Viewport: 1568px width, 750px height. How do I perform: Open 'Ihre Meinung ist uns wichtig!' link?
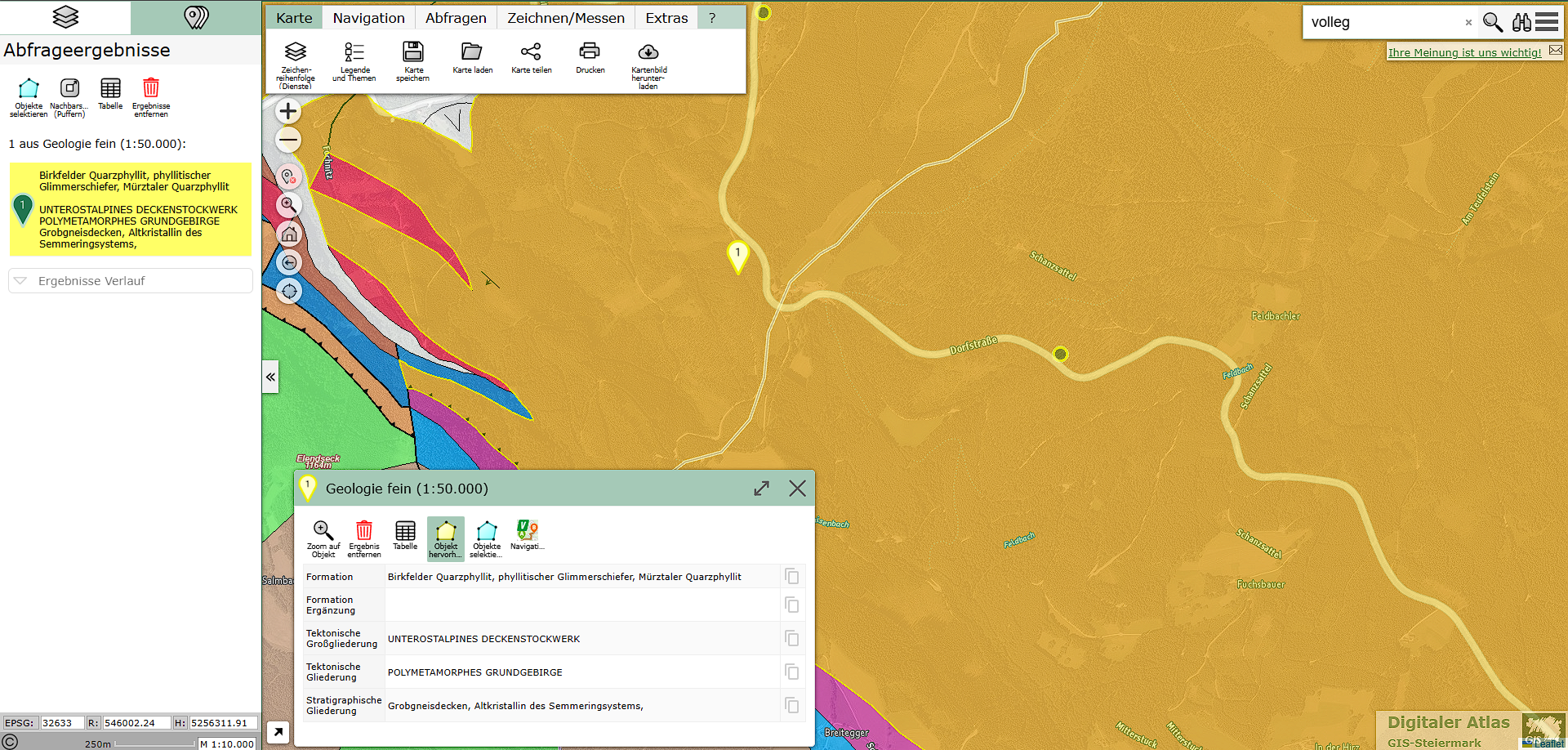coord(1464,52)
